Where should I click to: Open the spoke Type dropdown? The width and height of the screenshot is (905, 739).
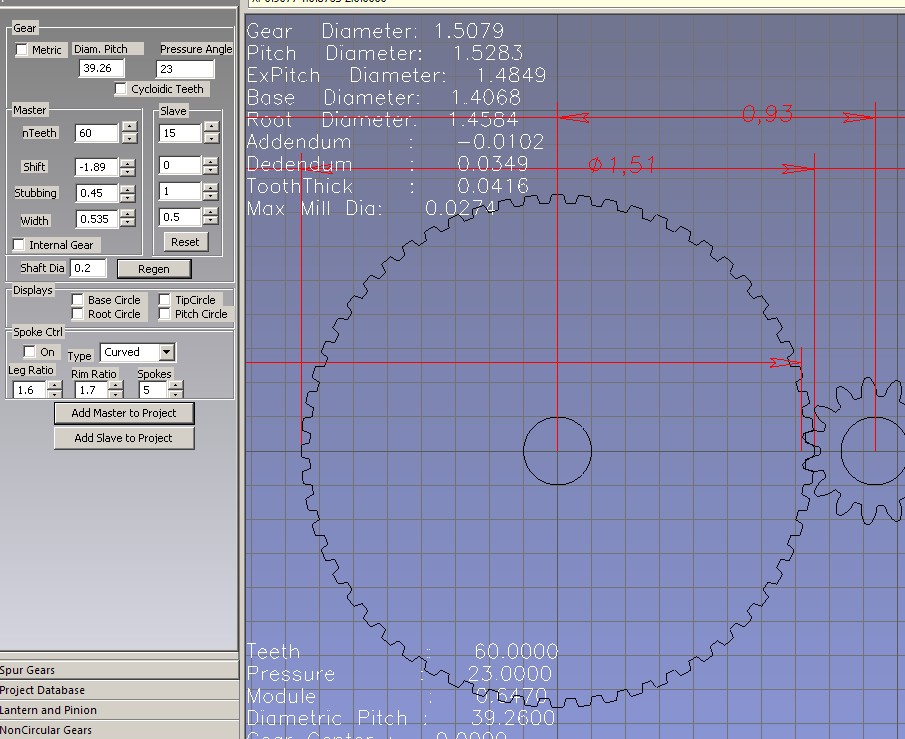[x=166, y=352]
